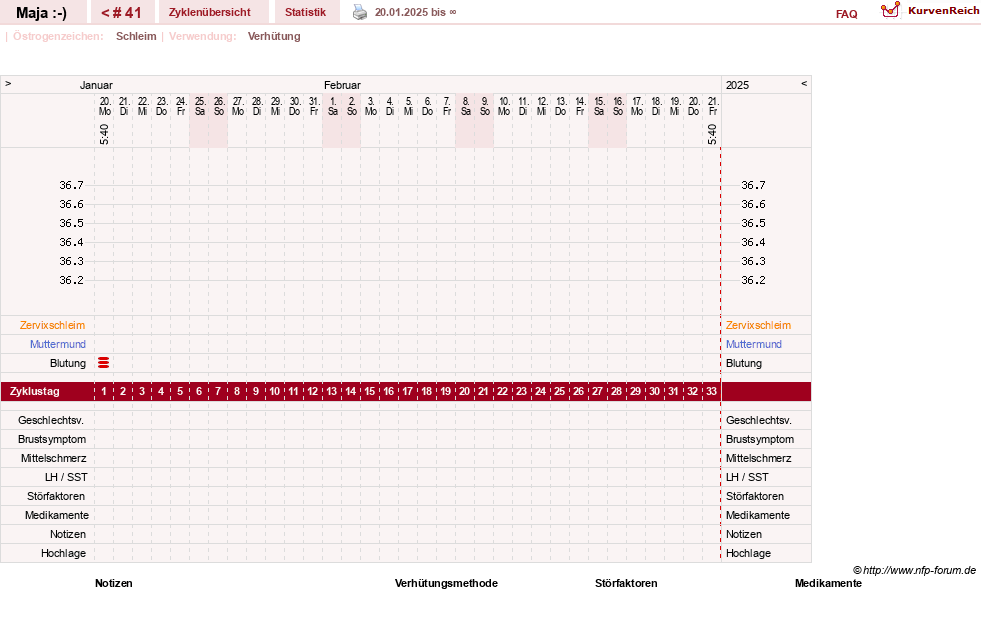Click the right Zervixschleim label

pyautogui.click(x=758, y=325)
